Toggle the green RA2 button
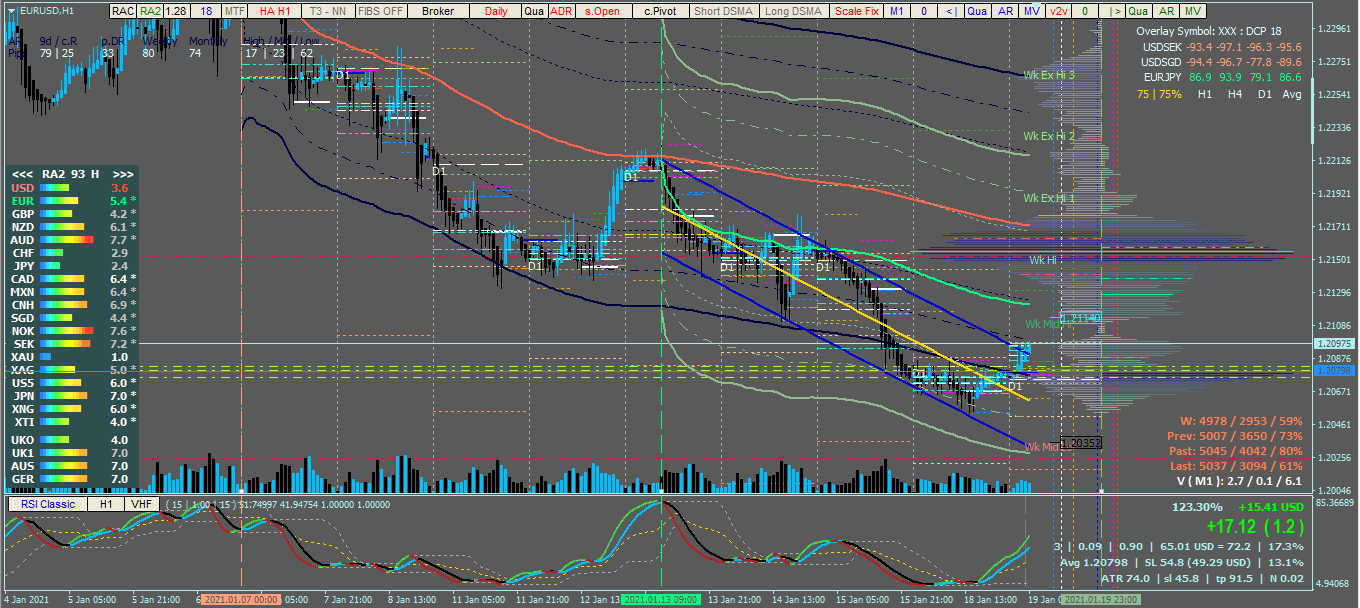Viewport: 1360px width, 608px height. click(150, 11)
